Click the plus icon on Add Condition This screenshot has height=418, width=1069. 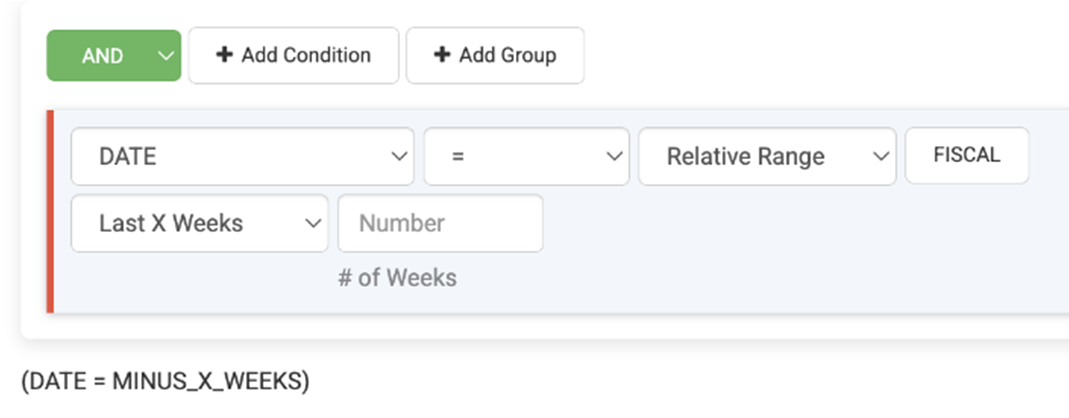tap(225, 55)
